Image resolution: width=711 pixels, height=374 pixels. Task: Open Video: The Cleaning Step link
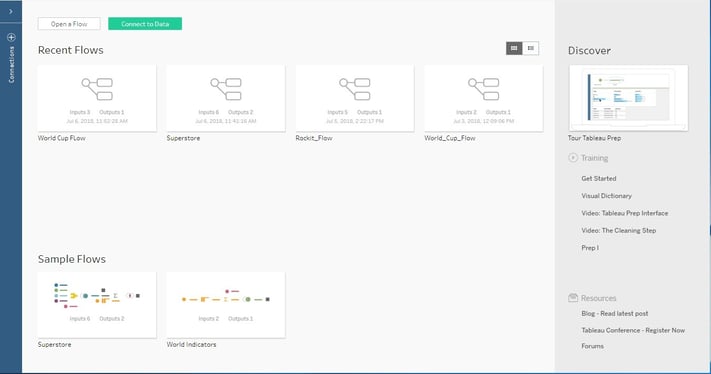click(x=618, y=230)
